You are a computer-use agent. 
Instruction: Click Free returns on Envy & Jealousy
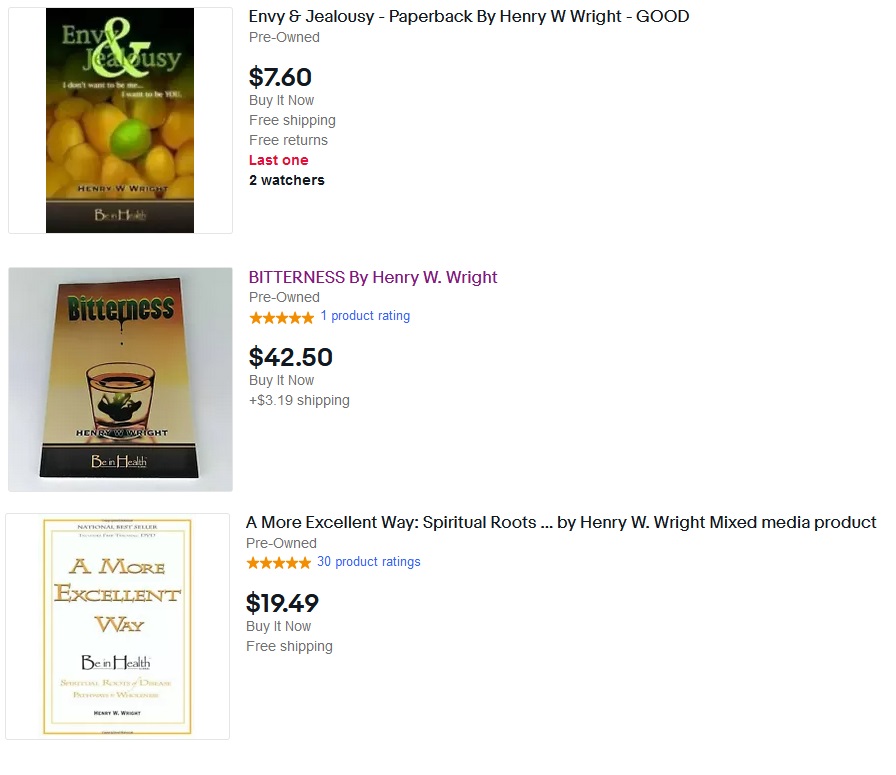click(x=288, y=140)
